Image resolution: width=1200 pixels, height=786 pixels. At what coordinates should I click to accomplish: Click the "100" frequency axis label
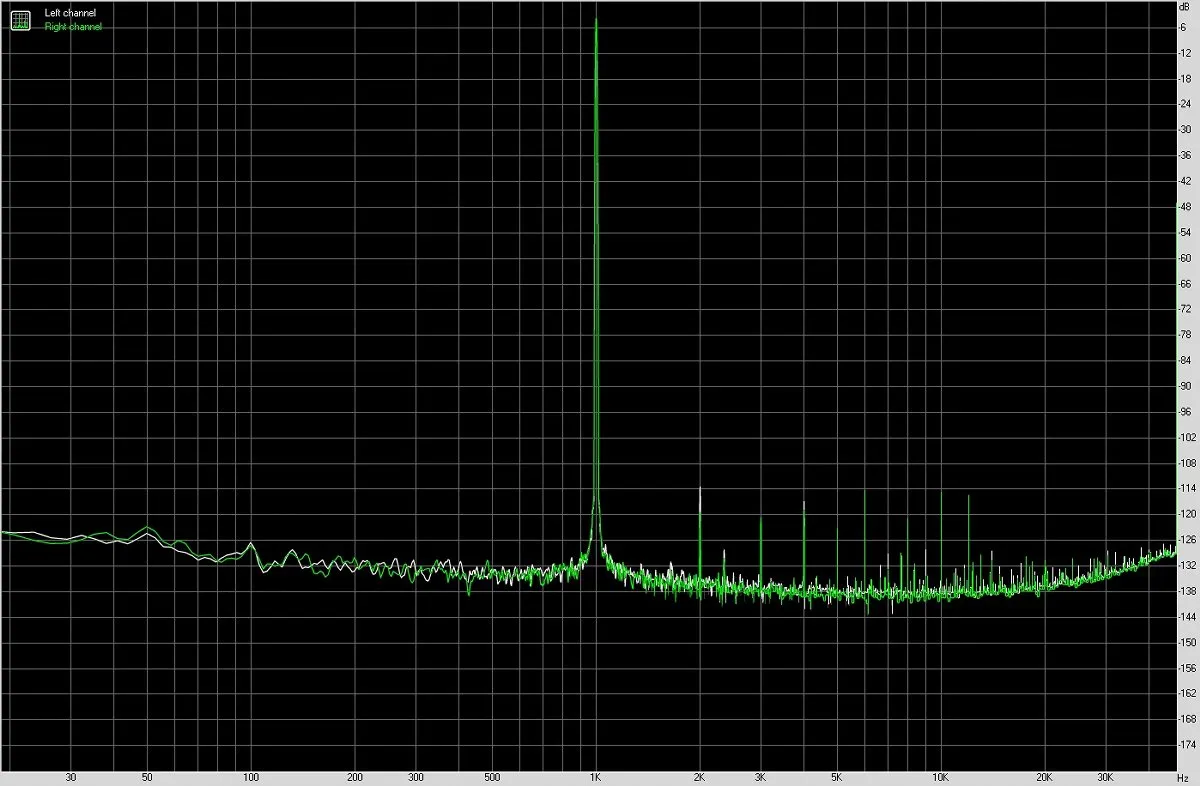click(x=251, y=776)
